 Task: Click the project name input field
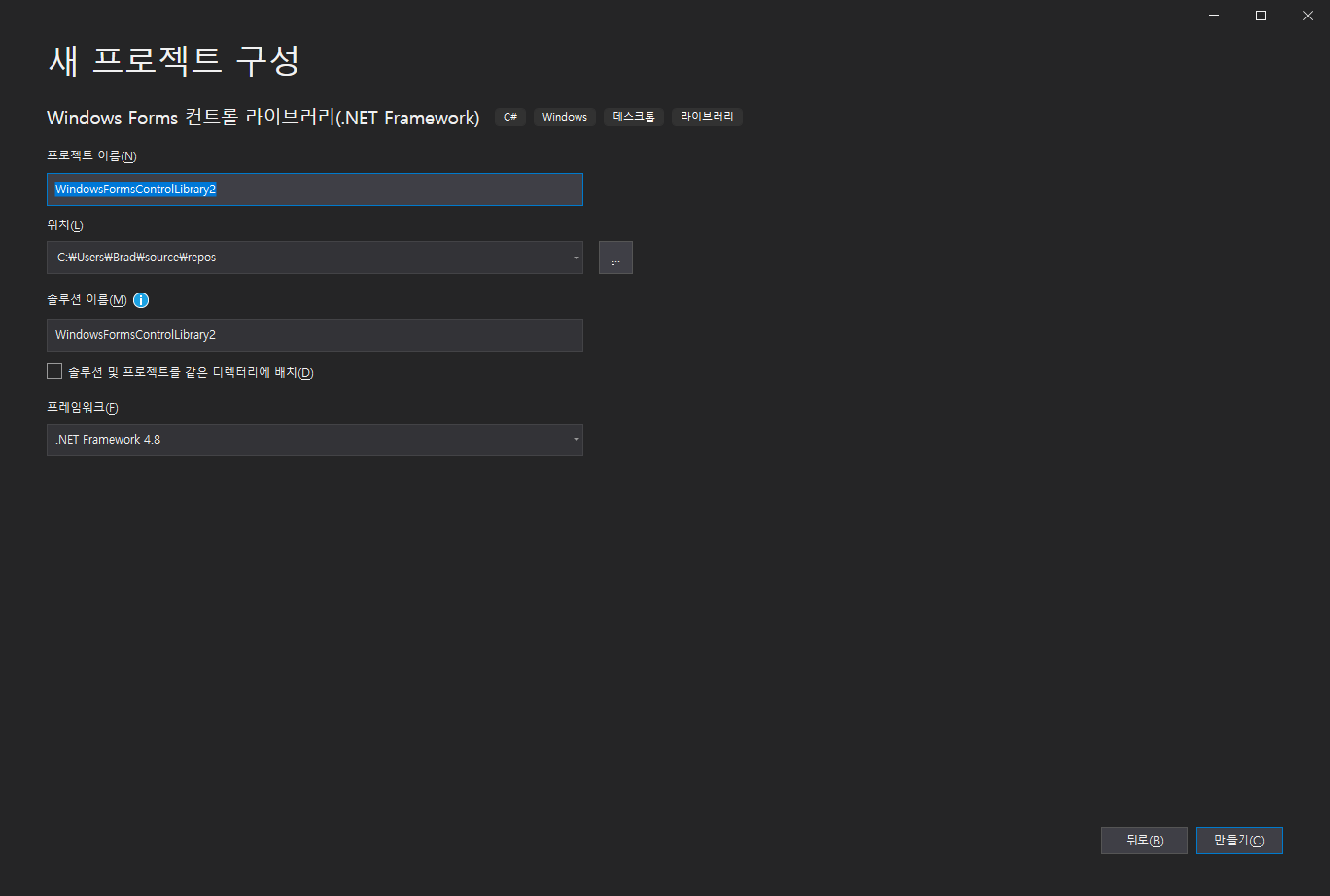(x=315, y=190)
